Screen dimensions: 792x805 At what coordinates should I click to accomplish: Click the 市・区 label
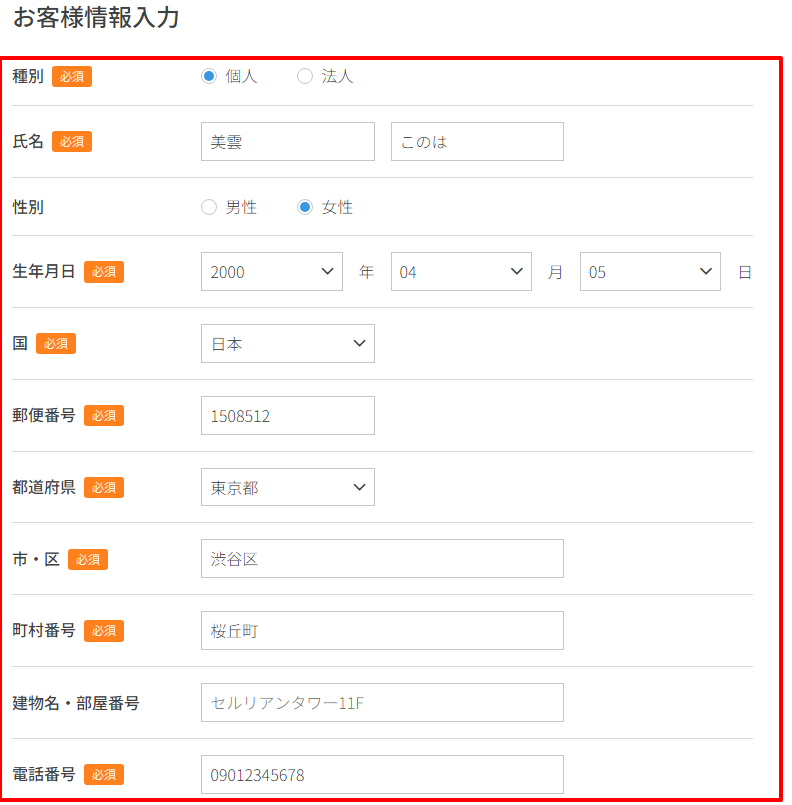click(36, 559)
